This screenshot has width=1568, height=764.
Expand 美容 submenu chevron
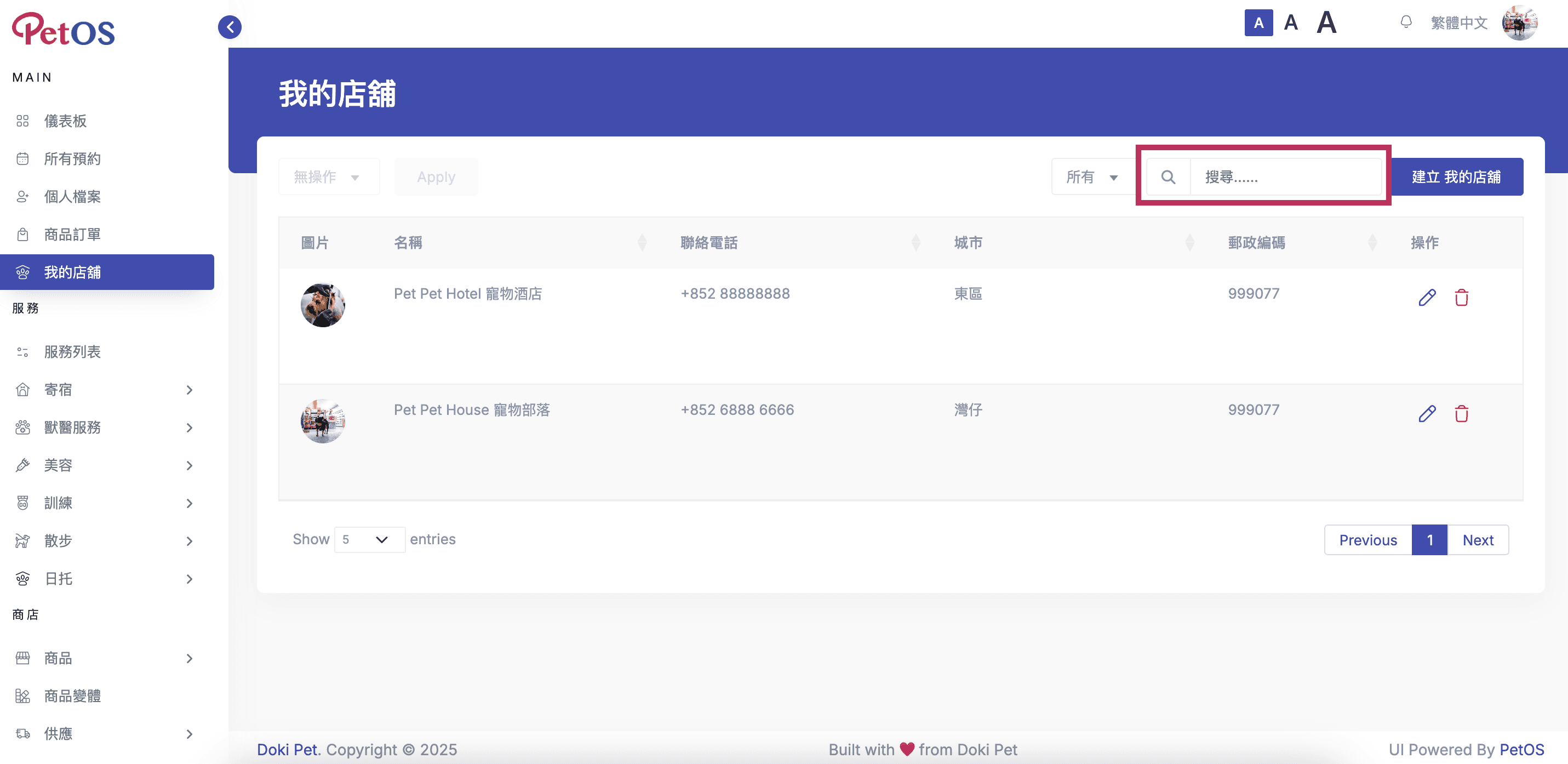click(190, 465)
